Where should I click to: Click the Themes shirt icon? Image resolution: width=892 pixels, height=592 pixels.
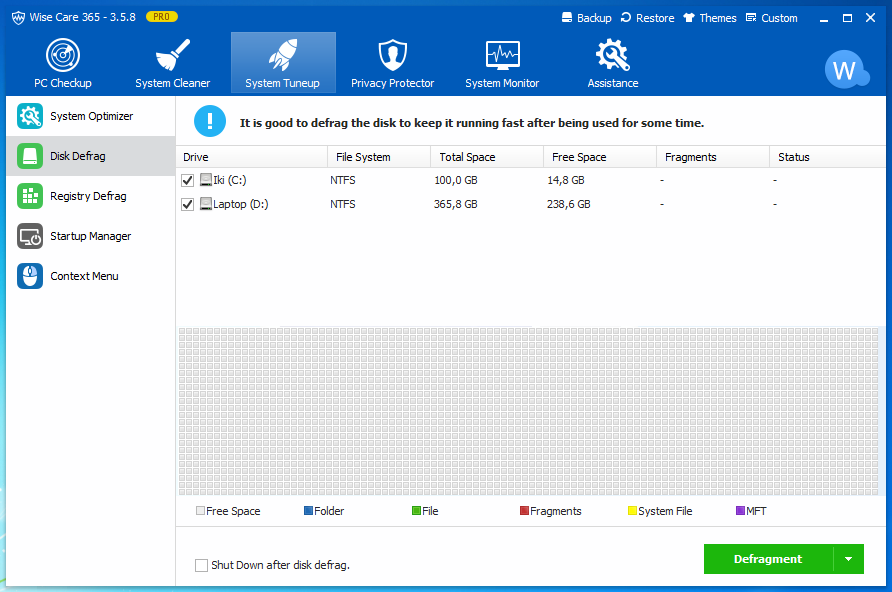click(689, 18)
